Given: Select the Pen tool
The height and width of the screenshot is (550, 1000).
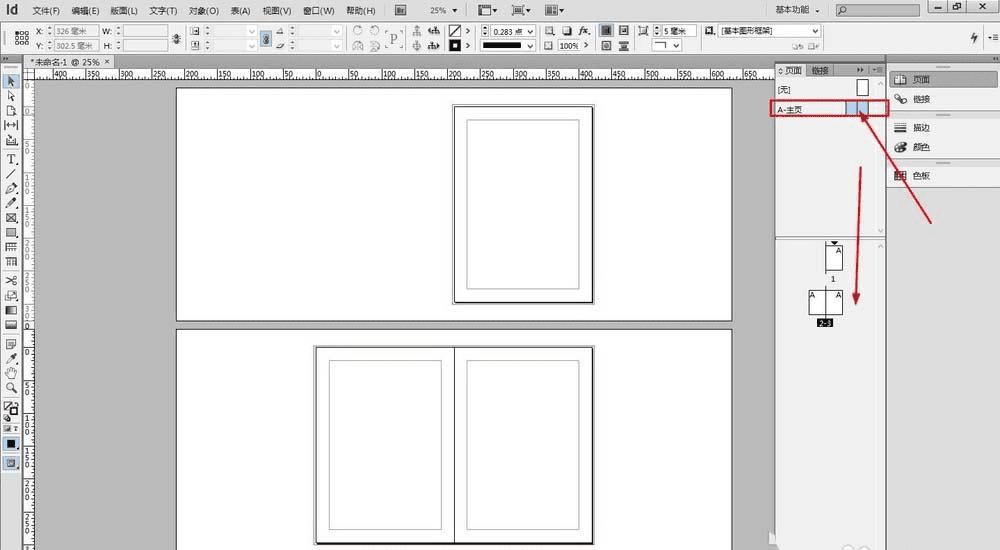Looking at the screenshot, I should pyautogui.click(x=11, y=189).
